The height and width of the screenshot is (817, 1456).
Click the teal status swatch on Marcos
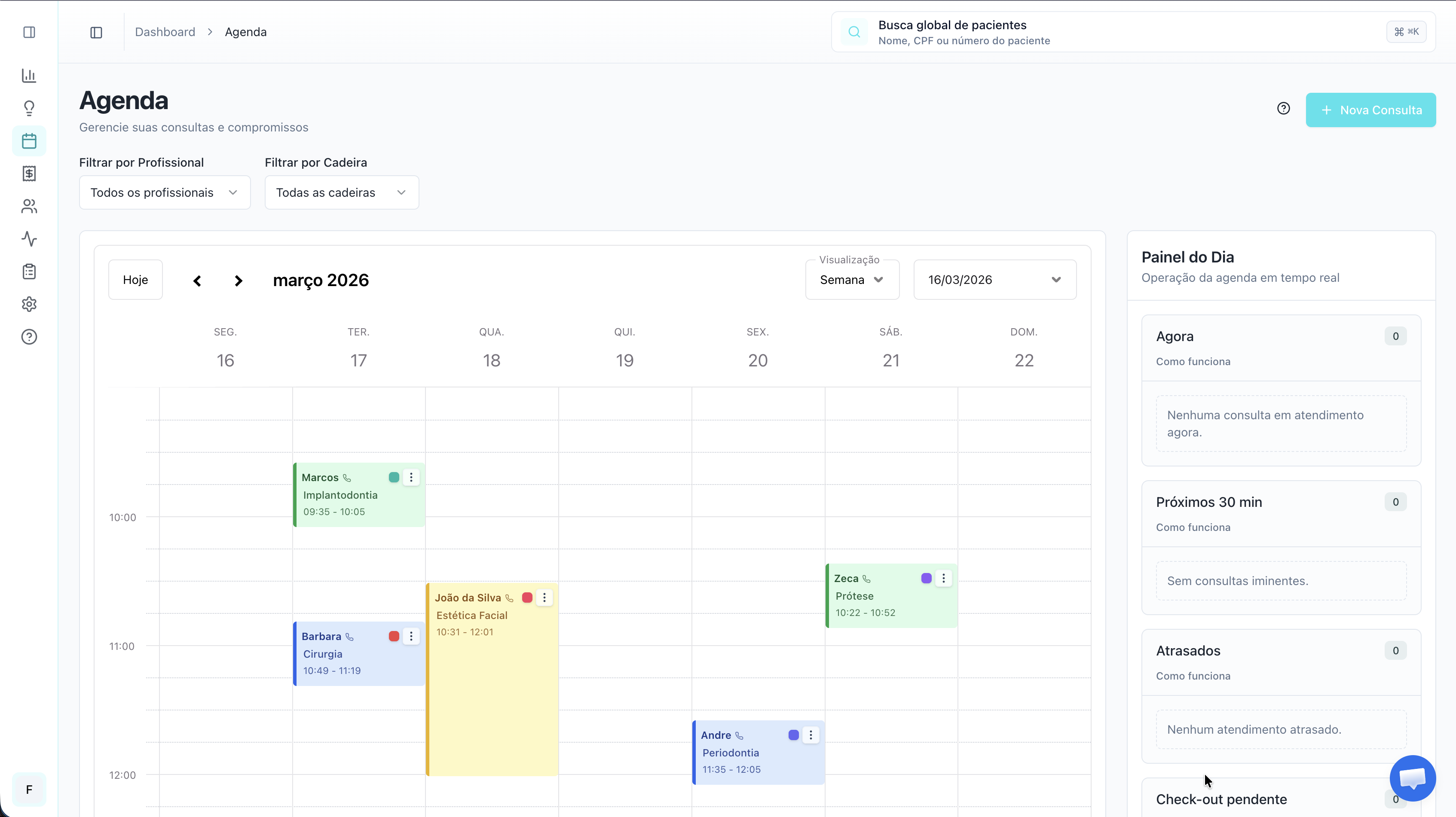tap(394, 477)
